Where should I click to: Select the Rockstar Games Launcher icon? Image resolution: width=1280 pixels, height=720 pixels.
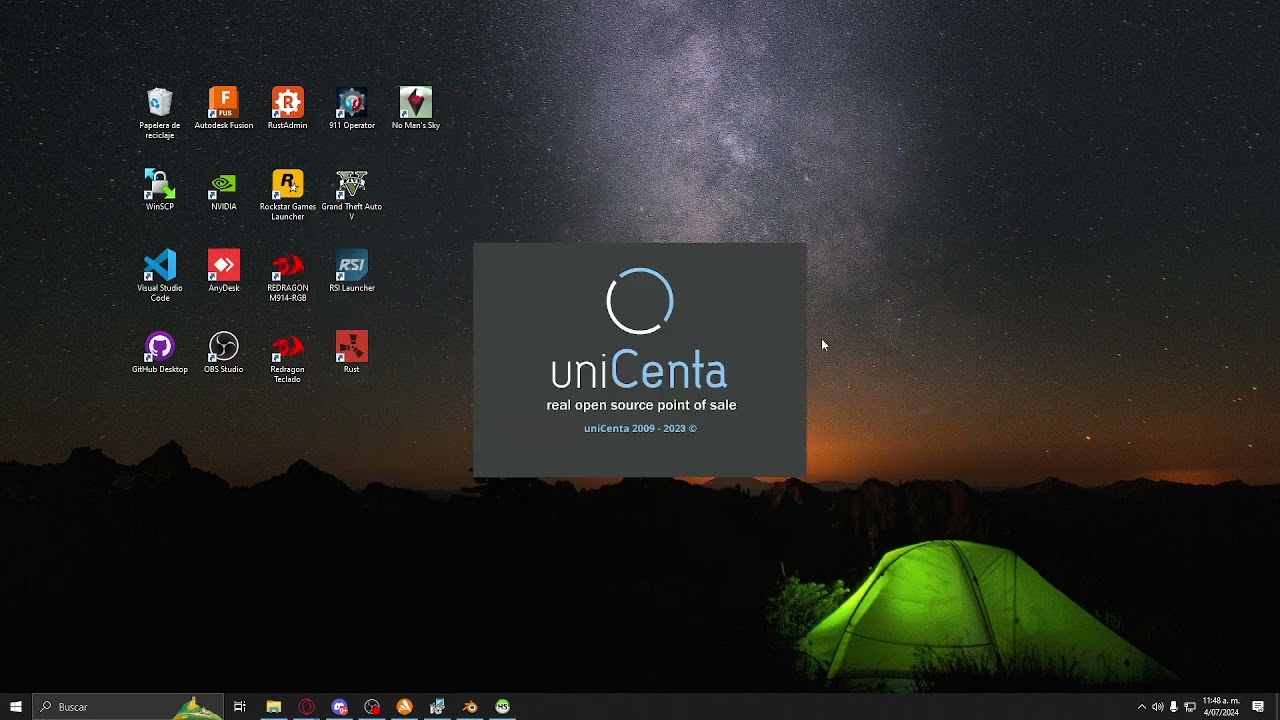pyautogui.click(x=287, y=195)
